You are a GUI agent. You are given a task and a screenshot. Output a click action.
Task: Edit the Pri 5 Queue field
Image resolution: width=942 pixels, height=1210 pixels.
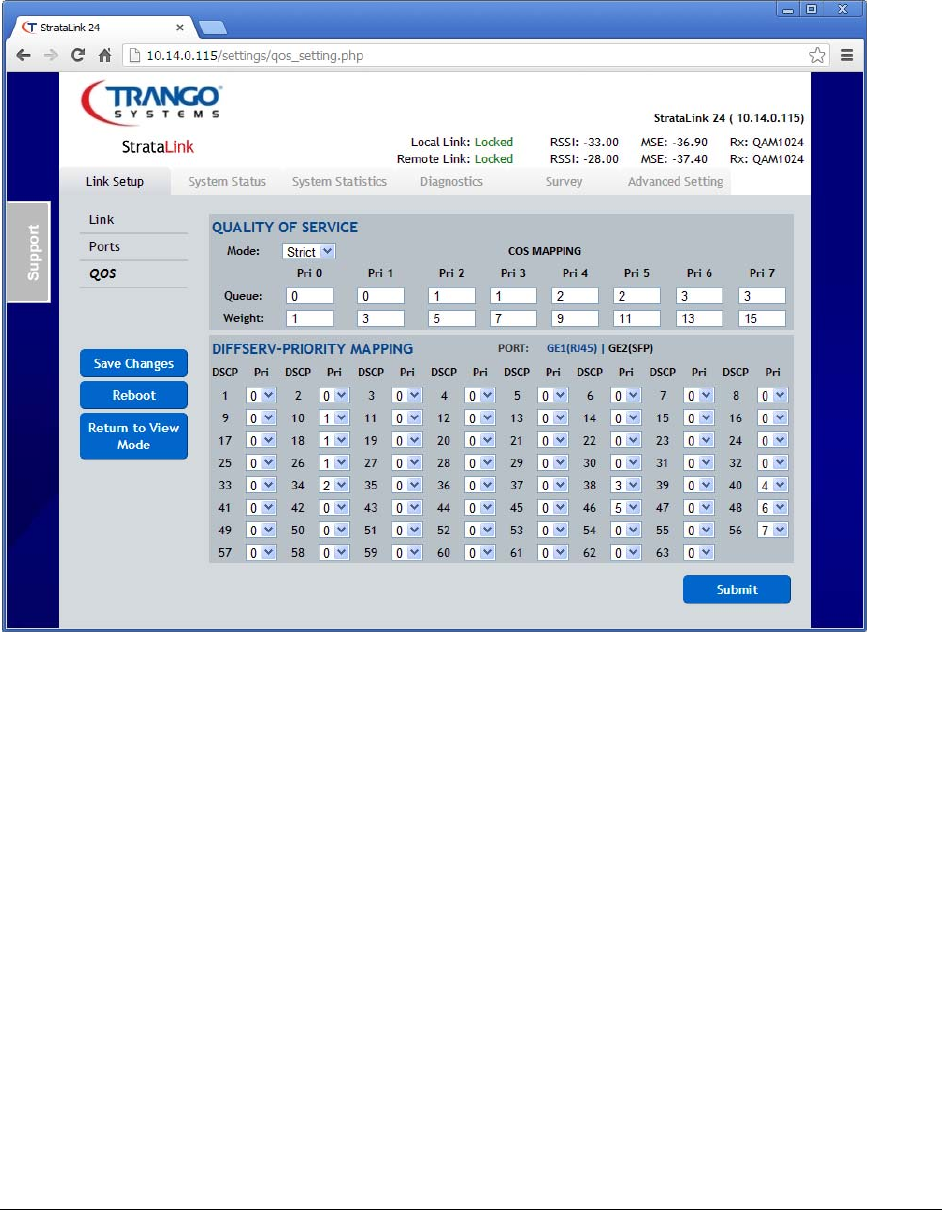click(x=637, y=296)
